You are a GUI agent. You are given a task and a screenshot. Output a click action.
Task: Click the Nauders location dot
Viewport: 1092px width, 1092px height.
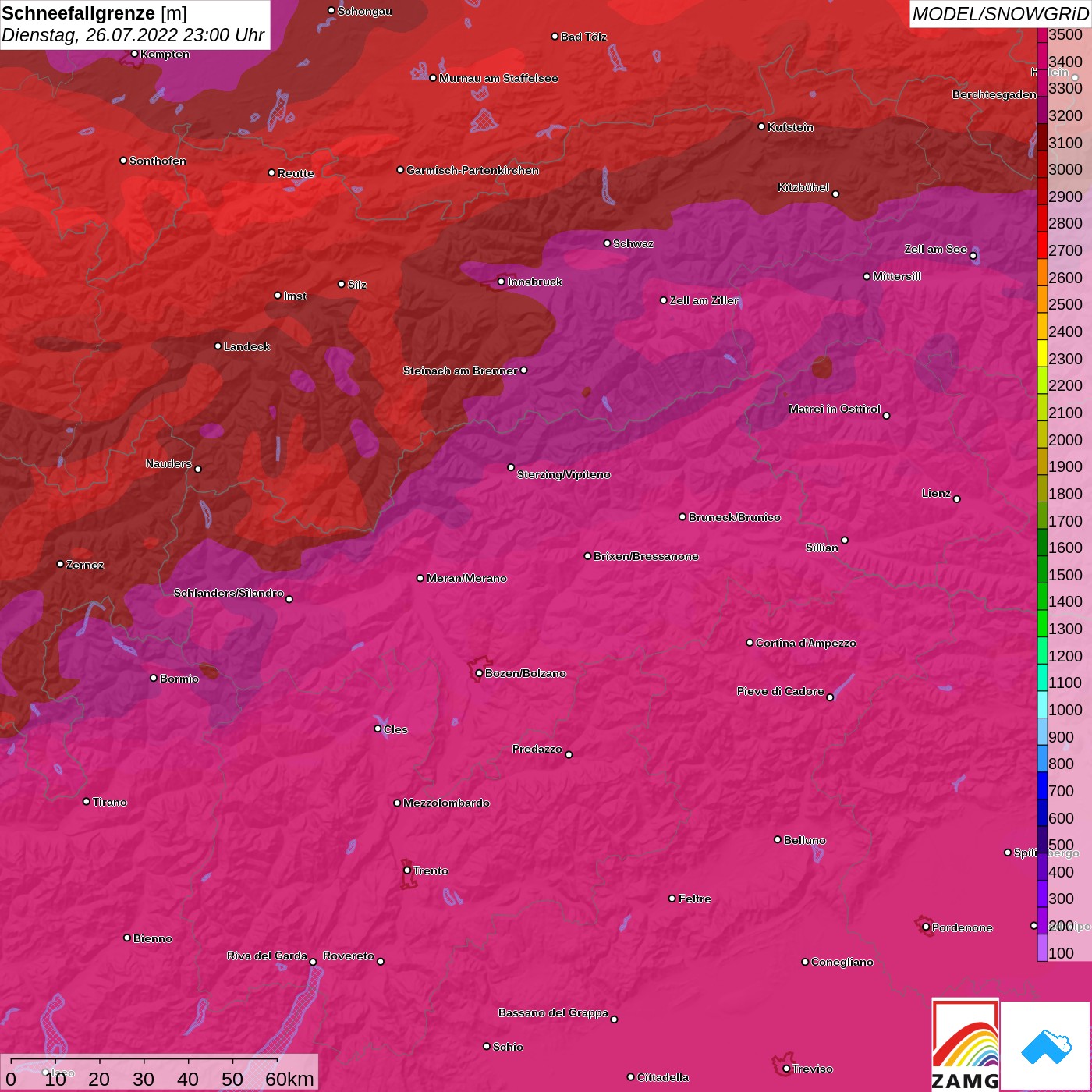point(198,469)
